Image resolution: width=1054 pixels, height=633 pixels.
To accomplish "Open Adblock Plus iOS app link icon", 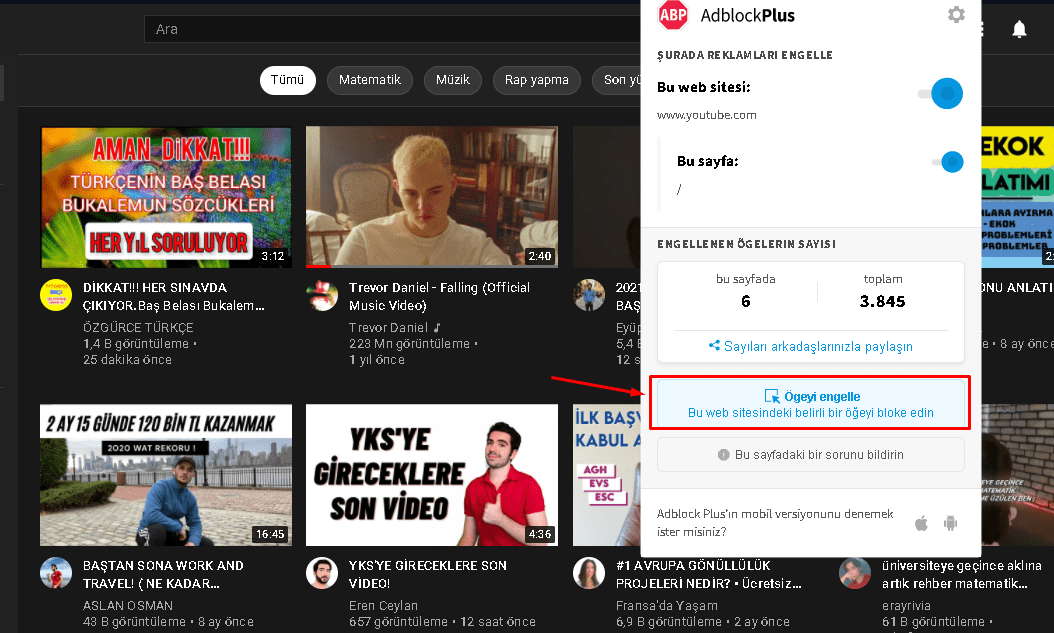I will (922, 523).
